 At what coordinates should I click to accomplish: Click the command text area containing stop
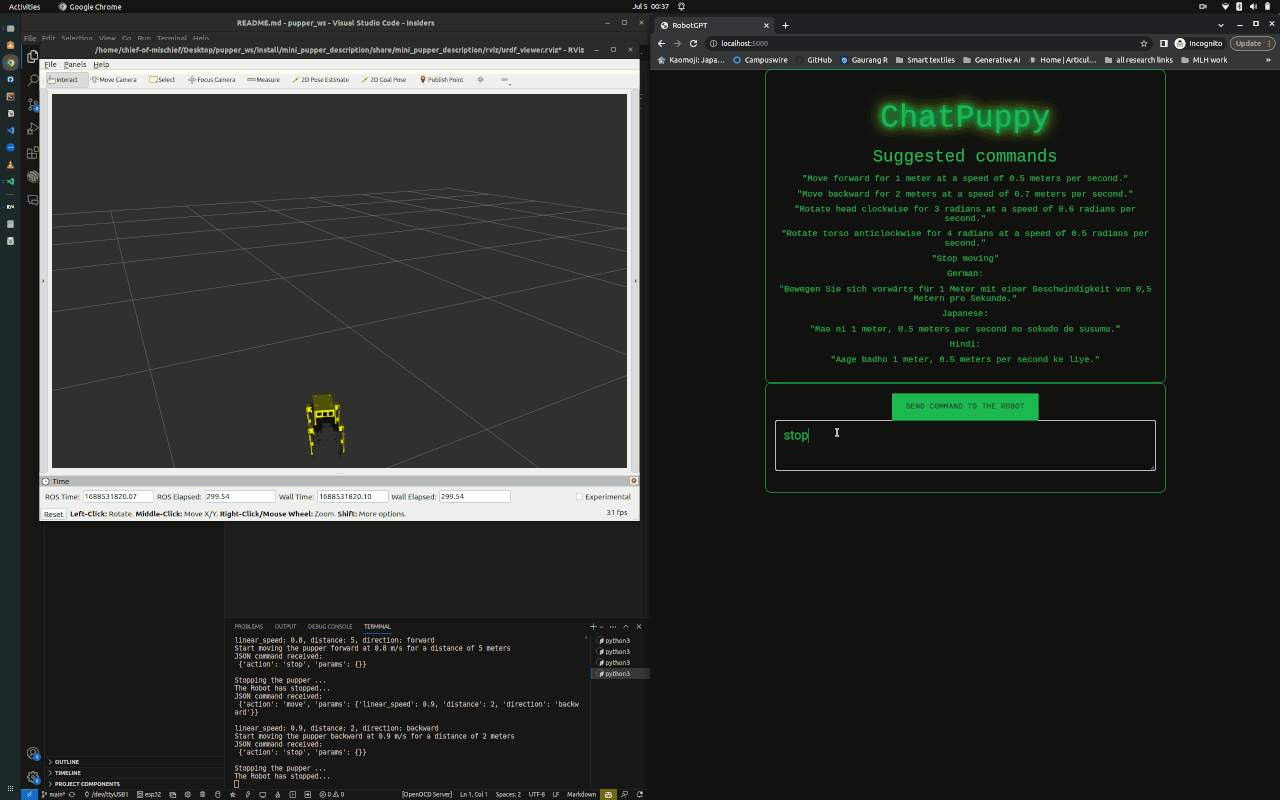click(965, 445)
